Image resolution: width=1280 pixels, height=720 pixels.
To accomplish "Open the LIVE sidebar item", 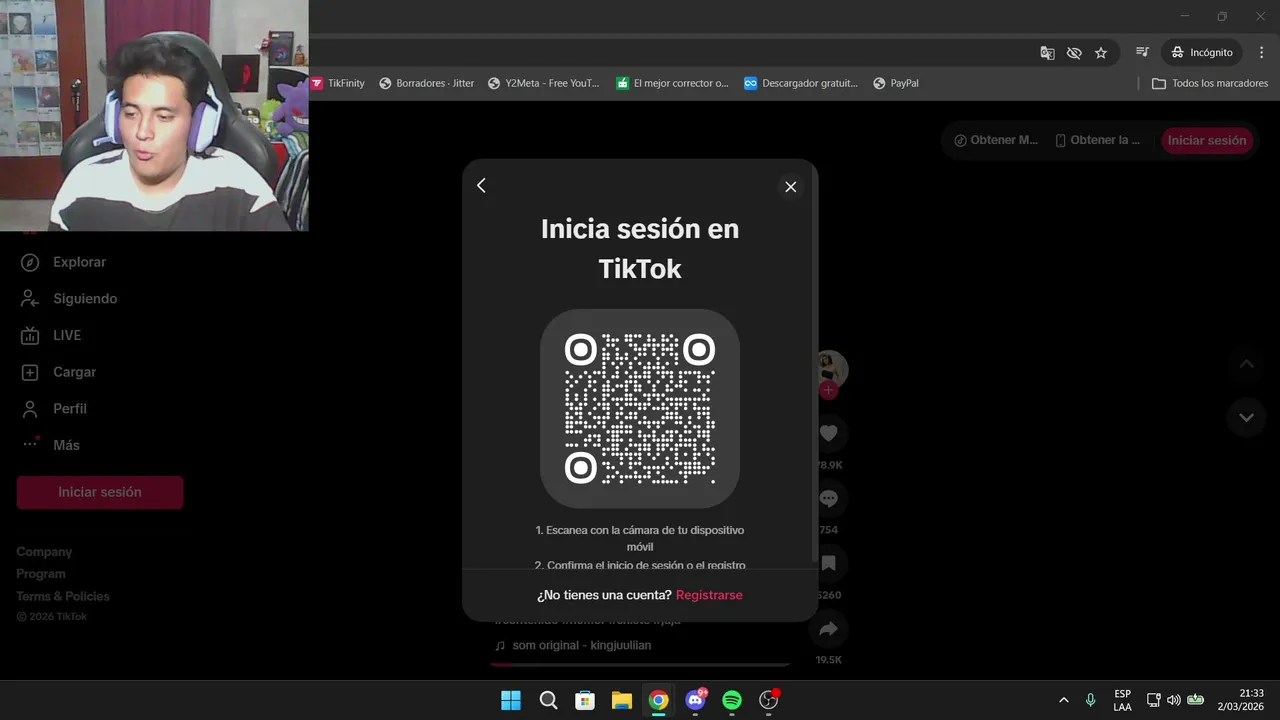I will (51, 335).
